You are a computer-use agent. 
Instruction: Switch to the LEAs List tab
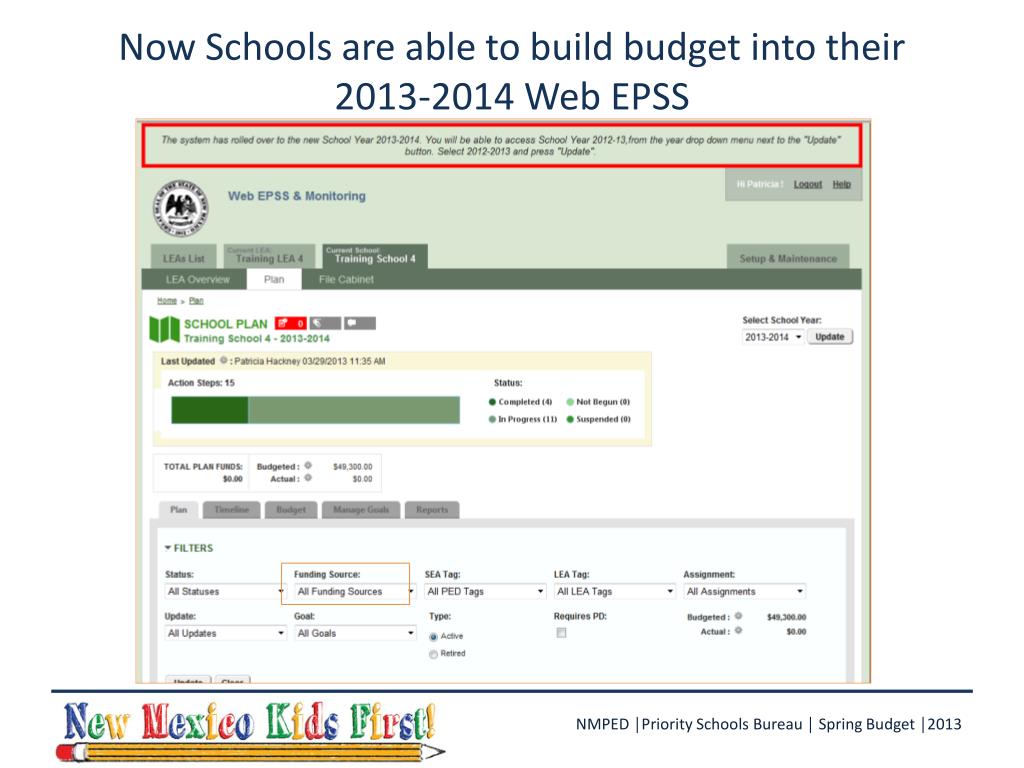(x=184, y=257)
